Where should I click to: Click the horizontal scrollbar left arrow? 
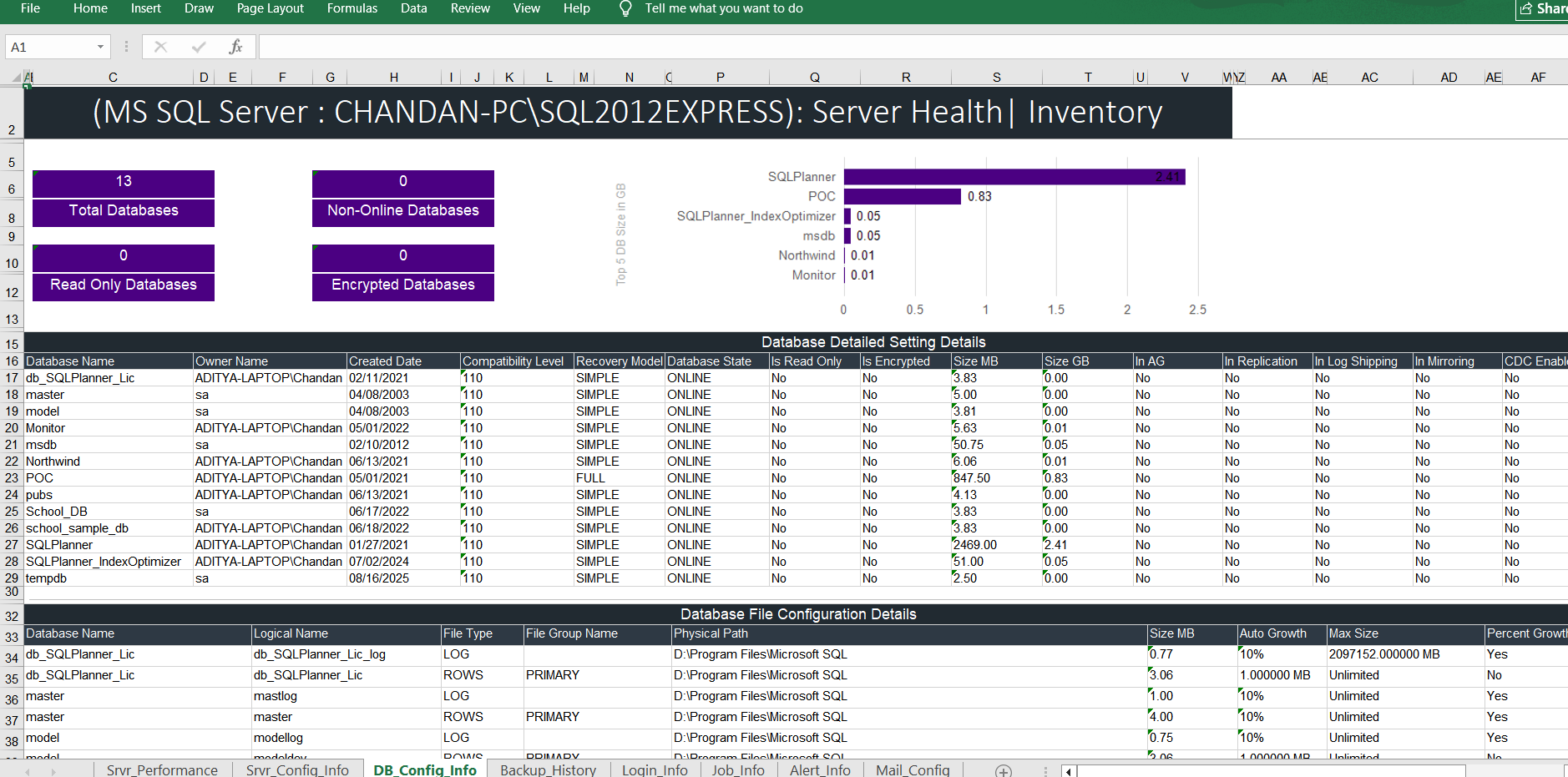click(x=1069, y=771)
